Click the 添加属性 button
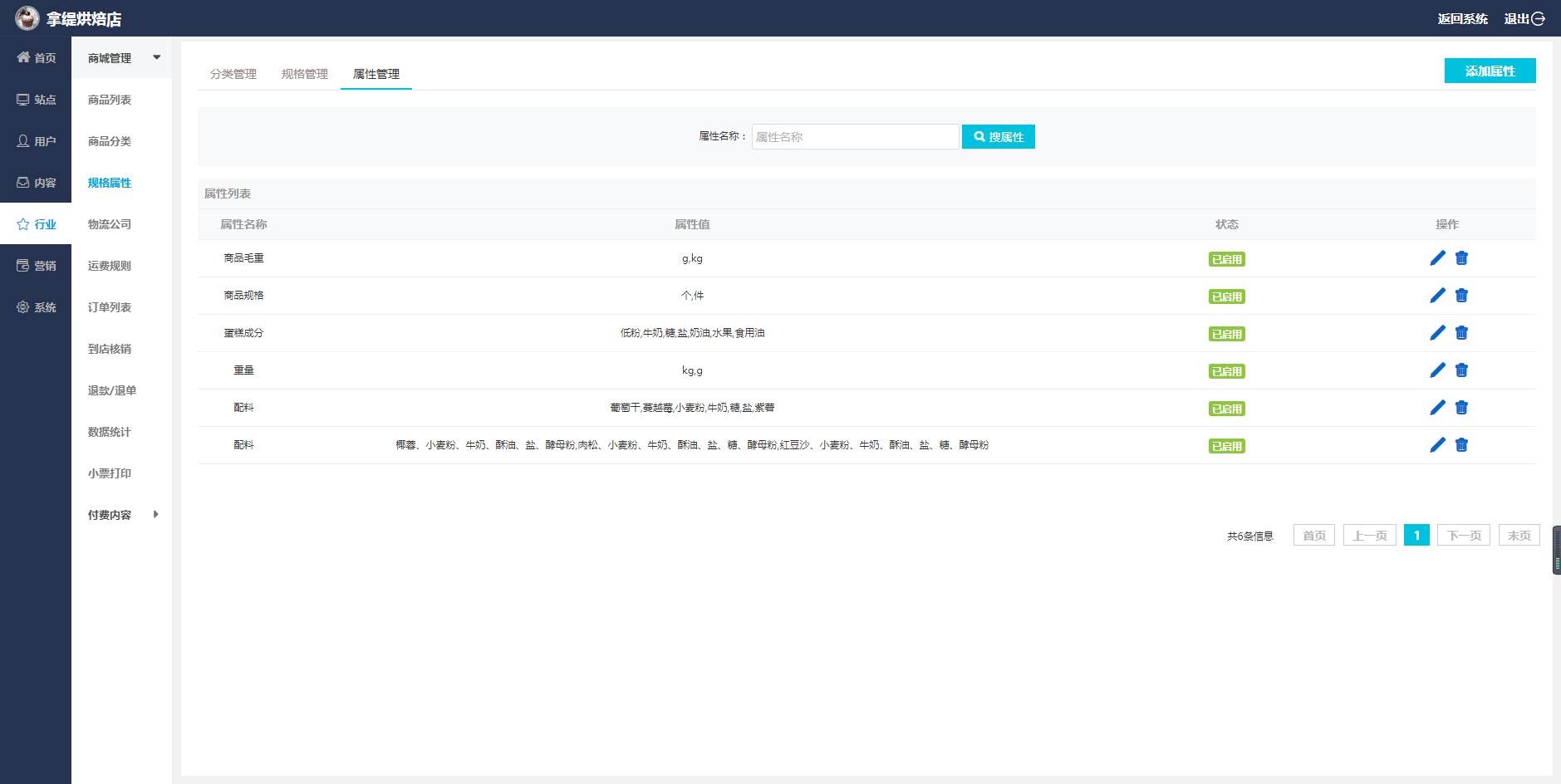Image resolution: width=1561 pixels, height=784 pixels. [1490, 71]
